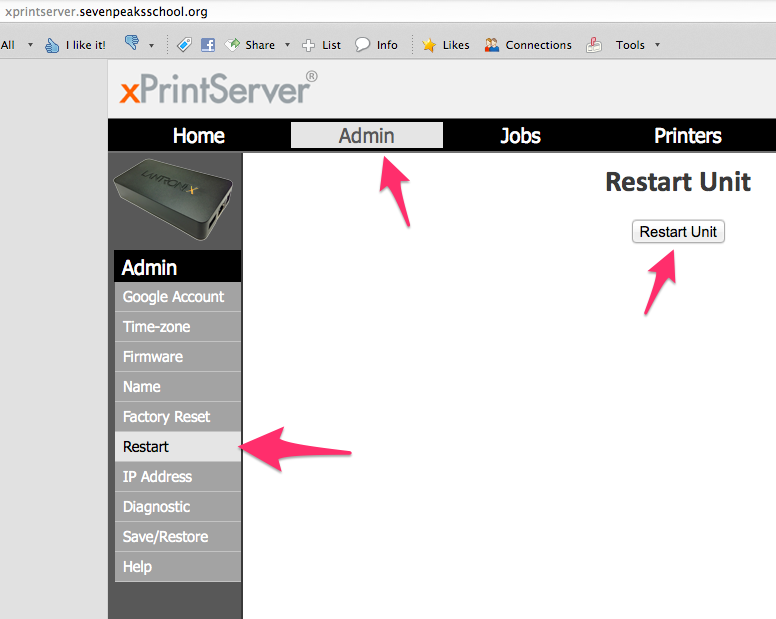Switch to the Home tab
The image size is (776, 619).
(x=199, y=136)
